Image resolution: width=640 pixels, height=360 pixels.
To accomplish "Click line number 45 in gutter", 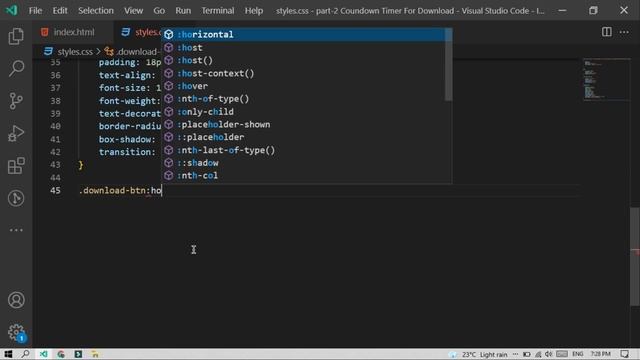I will [56, 191].
